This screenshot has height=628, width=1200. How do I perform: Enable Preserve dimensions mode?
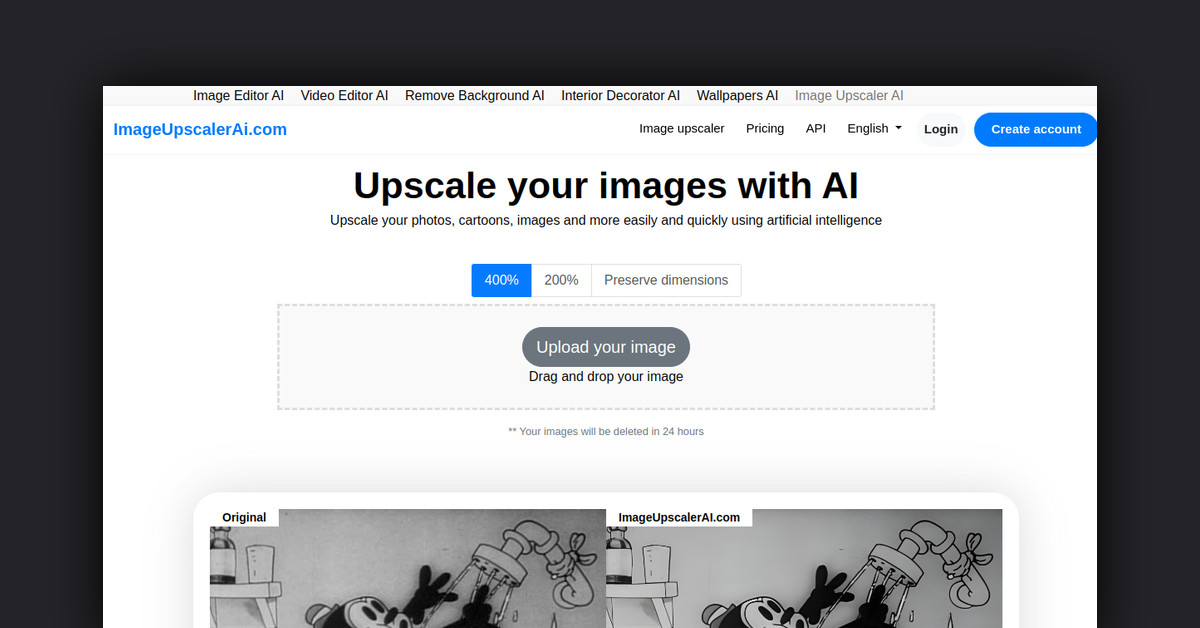666,280
